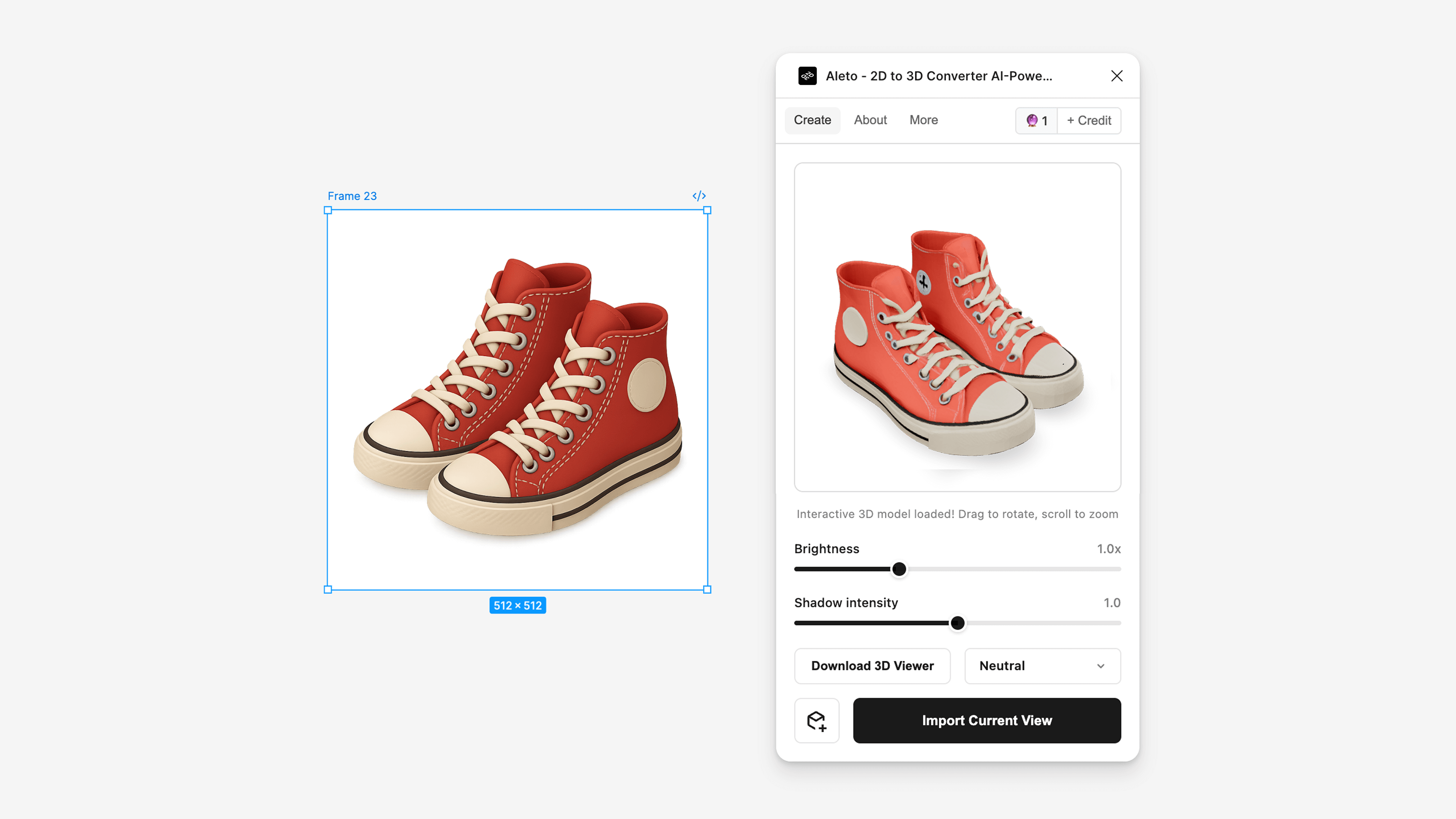Viewport: 1456px width, 819px height.
Task: Click the Aleto 2D-to-3D plugin logo icon
Action: pyautogui.click(x=808, y=75)
